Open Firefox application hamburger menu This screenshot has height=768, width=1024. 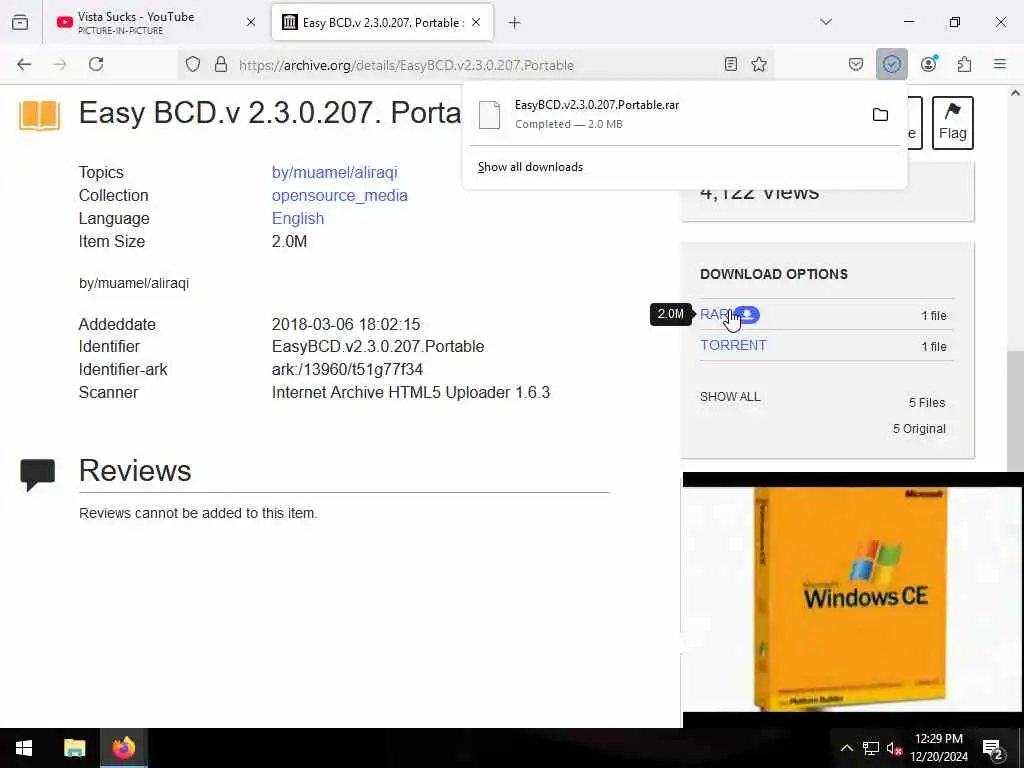(1000, 64)
